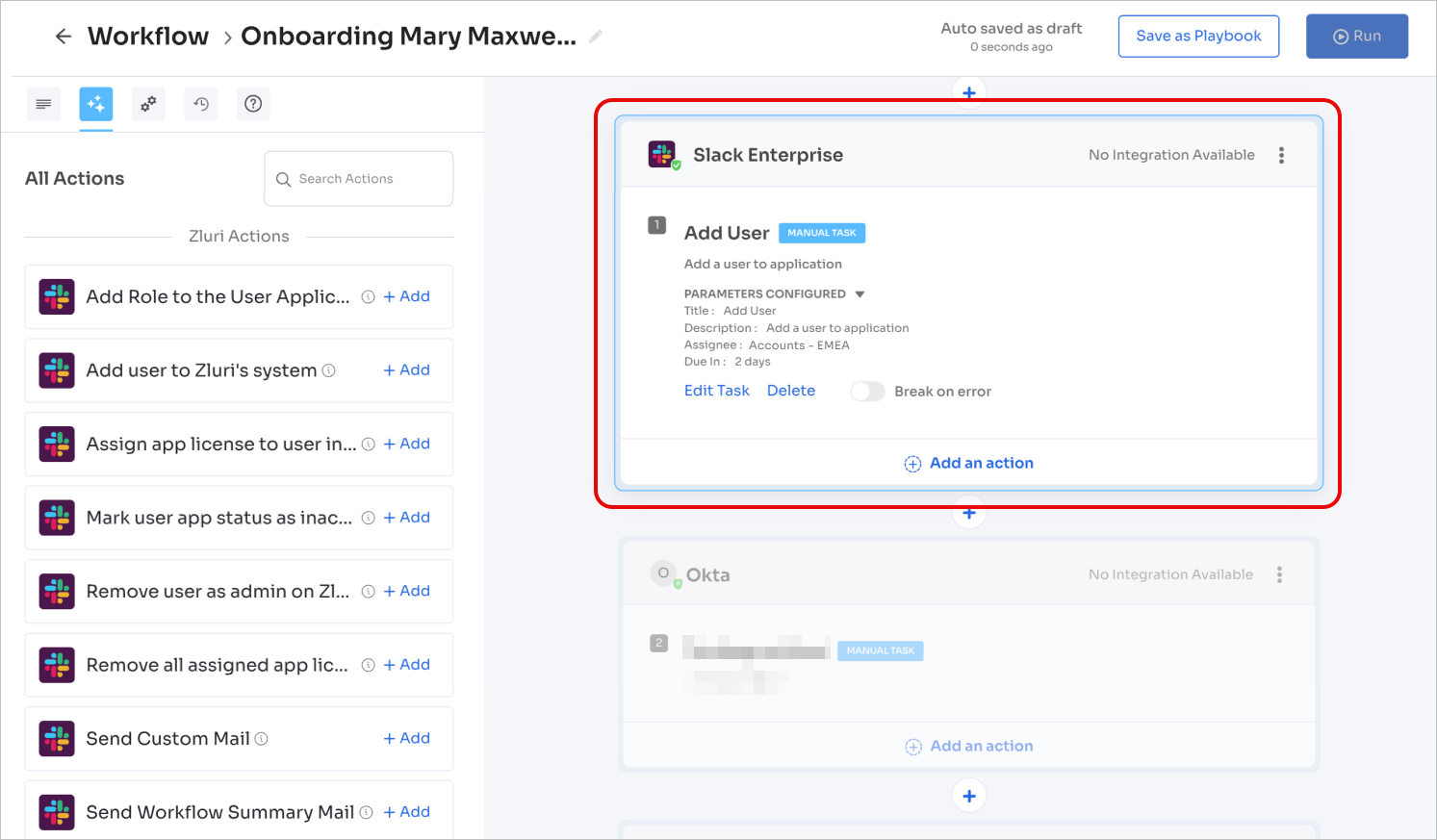The image size is (1437, 840).
Task: Click step number 1 badge
Action: pos(657,225)
